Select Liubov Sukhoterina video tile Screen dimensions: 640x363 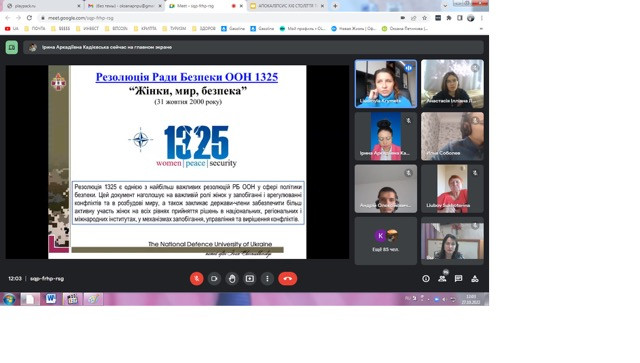[452, 189]
